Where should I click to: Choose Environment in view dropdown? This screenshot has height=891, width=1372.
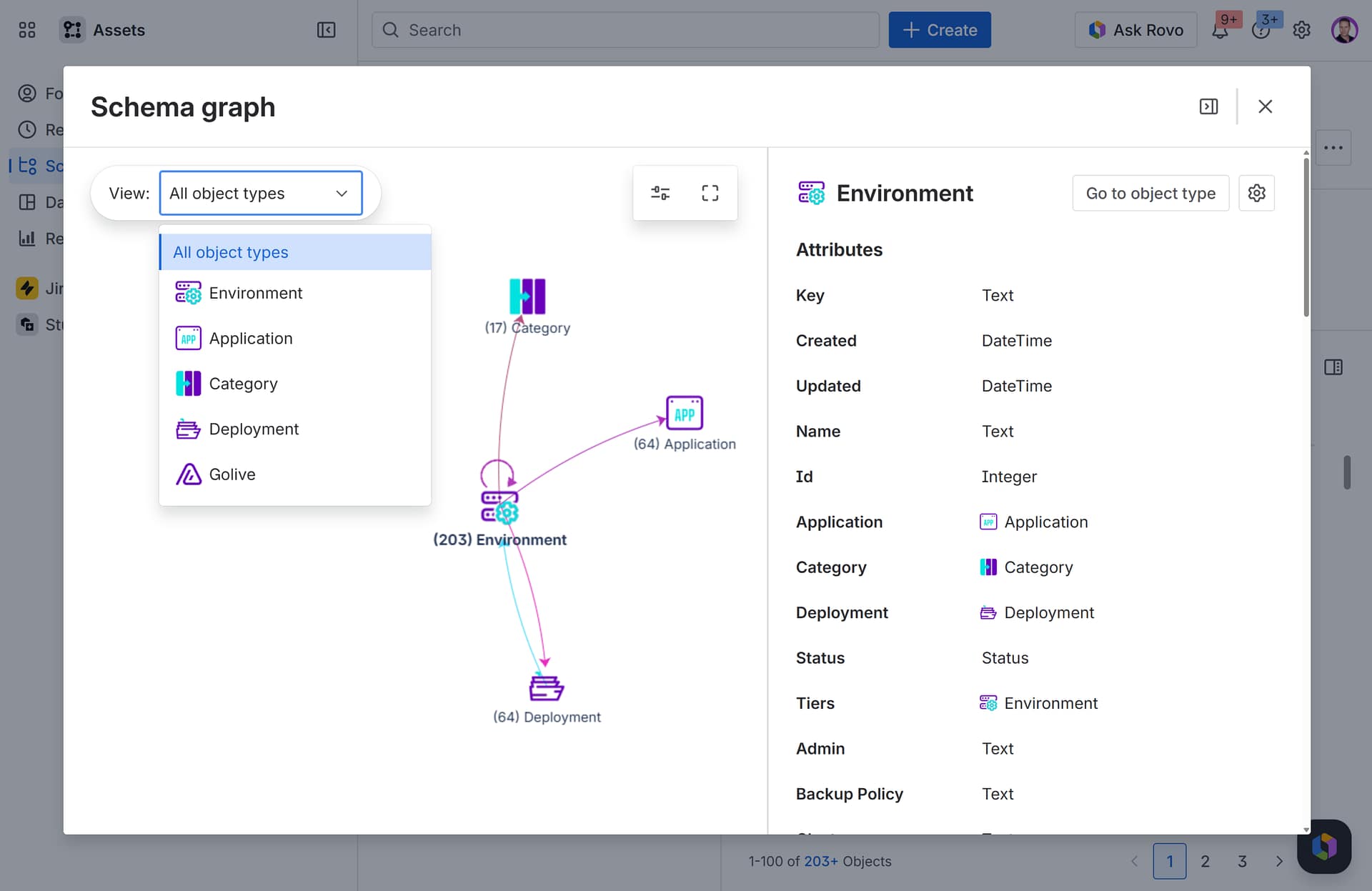(x=295, y=293)
